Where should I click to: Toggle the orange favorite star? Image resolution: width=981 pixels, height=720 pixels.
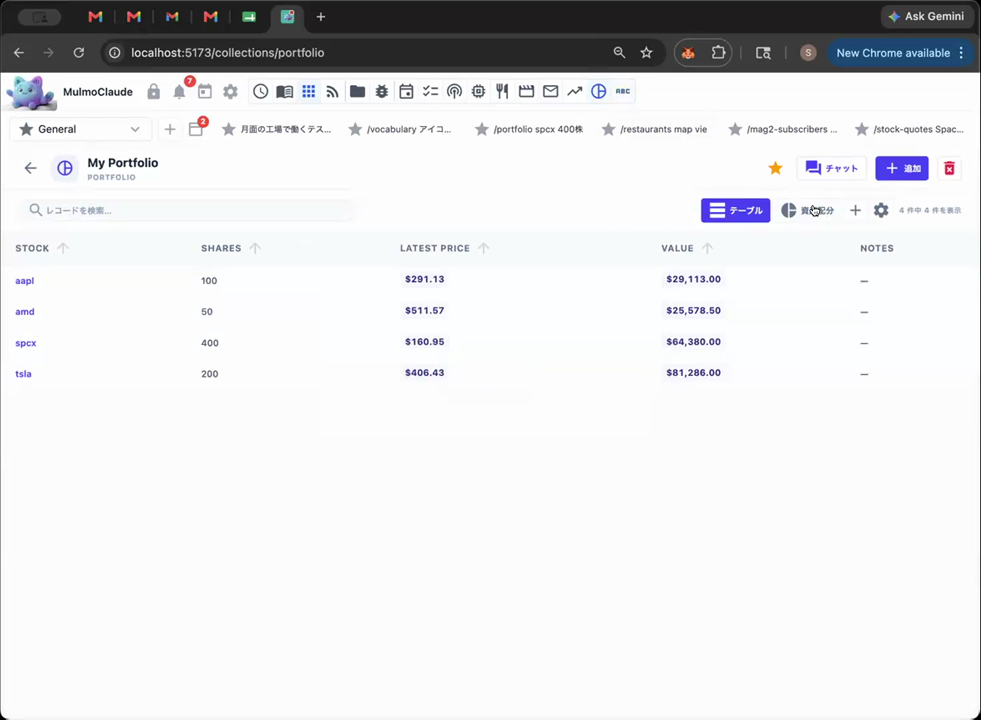pos(775,168)
